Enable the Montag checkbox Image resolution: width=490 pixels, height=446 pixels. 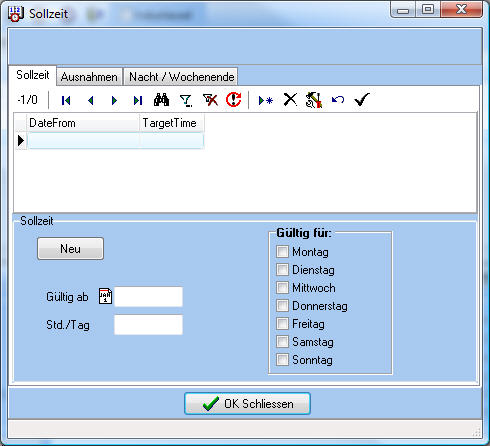point(282,252)
